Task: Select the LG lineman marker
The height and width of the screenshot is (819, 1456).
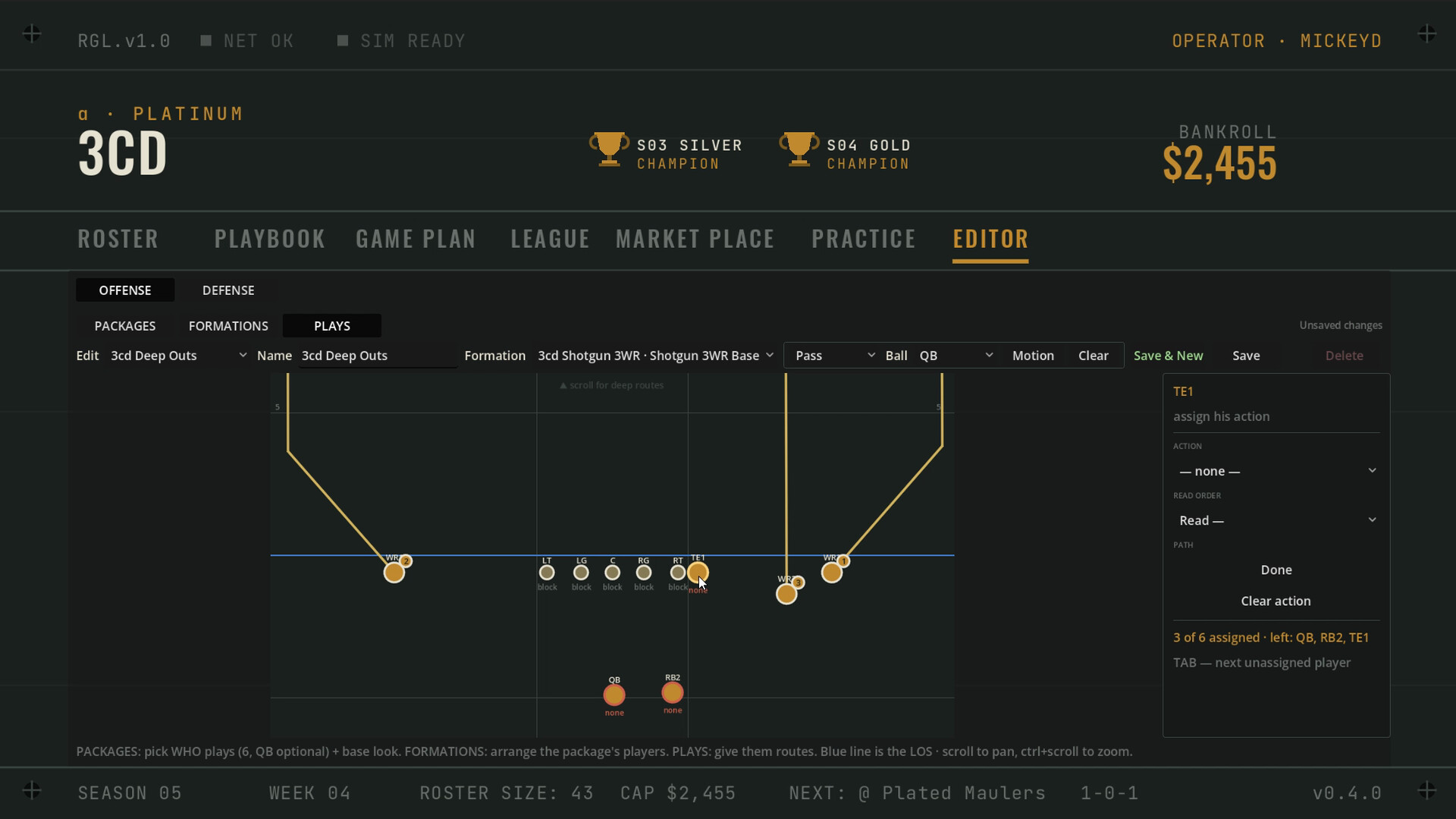Action: coord(581,573)
